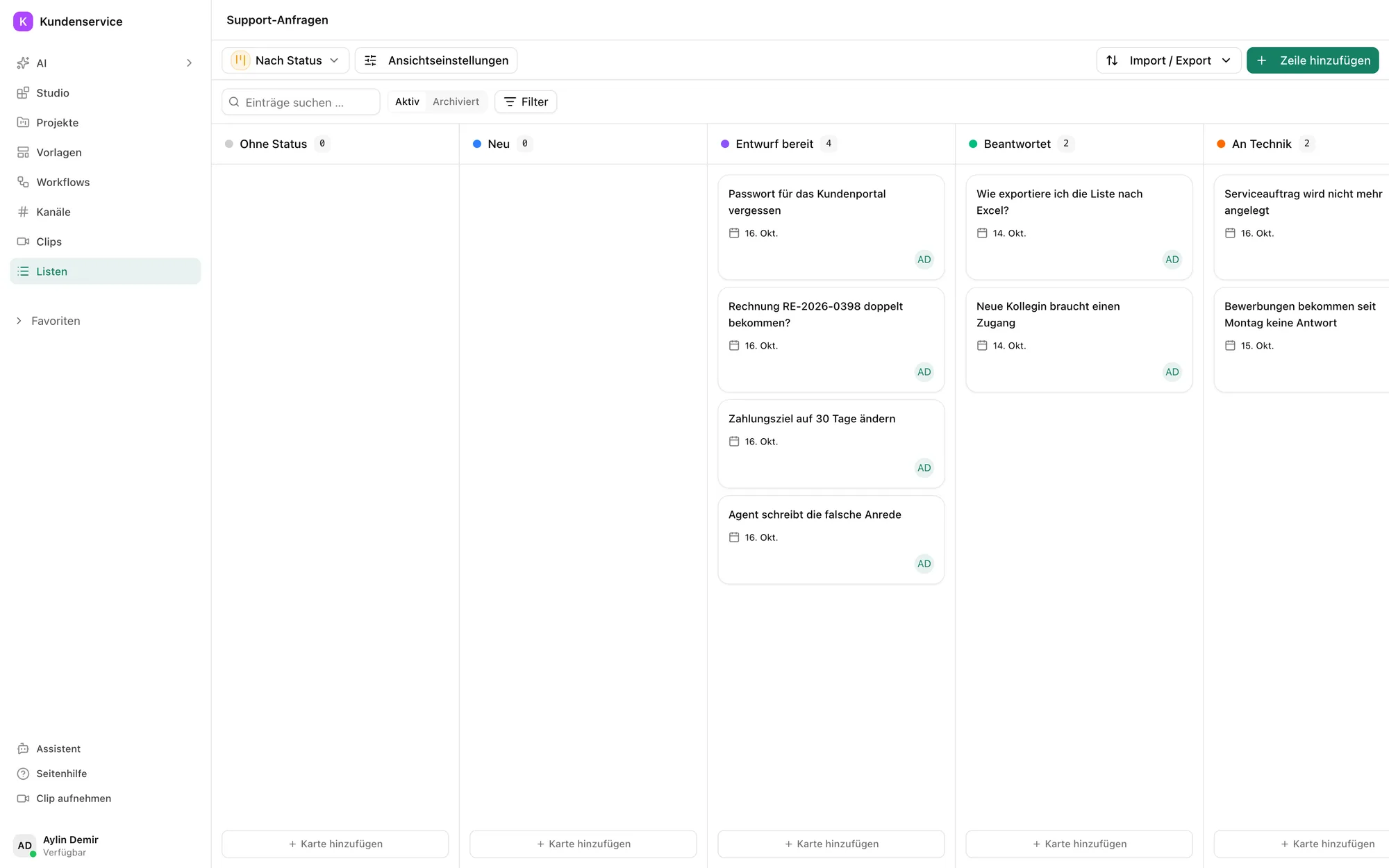1389x868 pixels.
Task: Add a card in Beantwortet column
Action: click(1079, 844)
